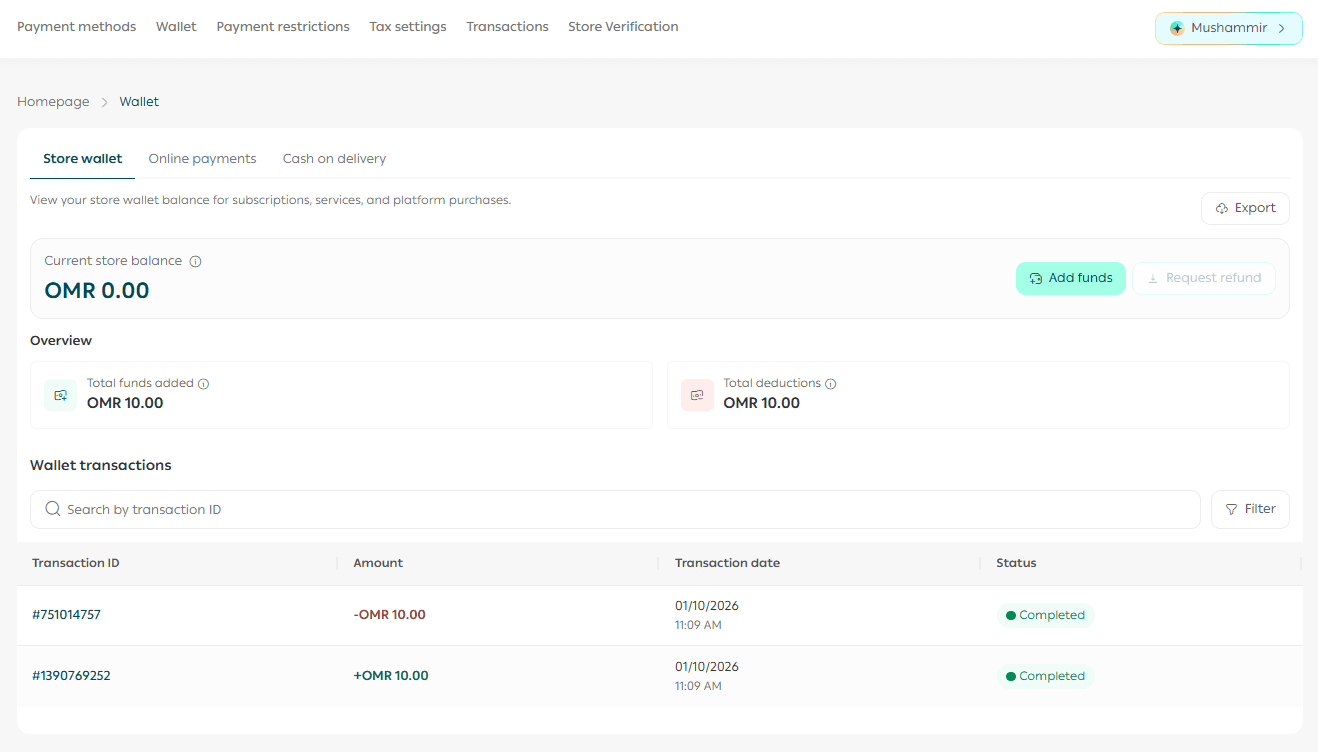Click the Add funds button

1070,278
